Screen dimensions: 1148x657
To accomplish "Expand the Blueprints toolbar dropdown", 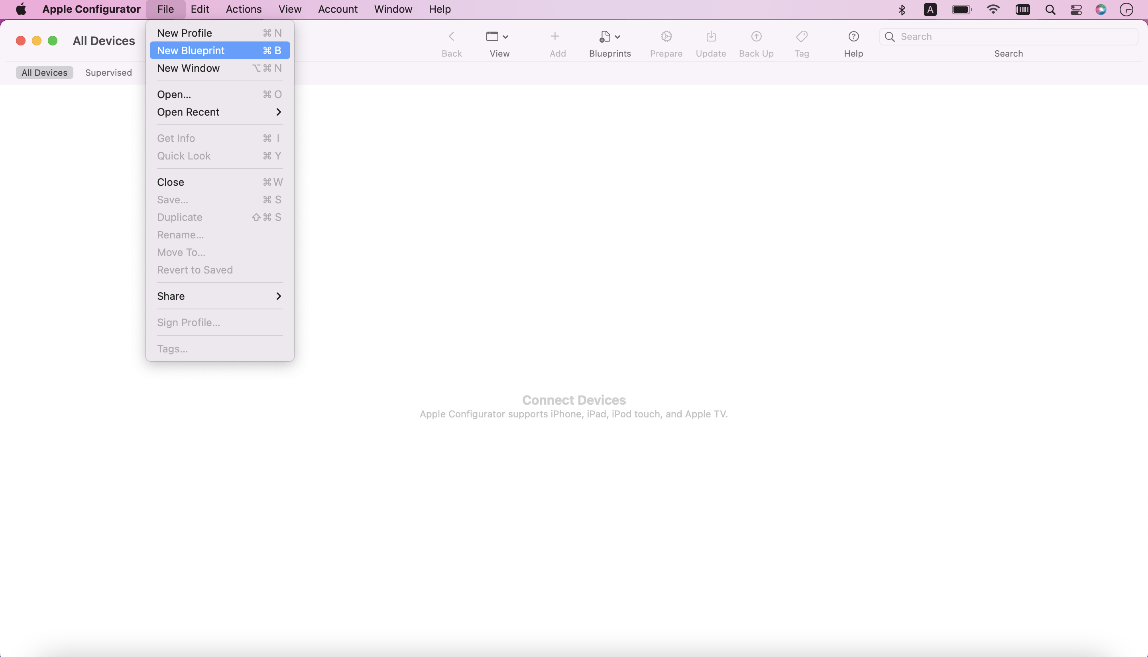I will pyautogui.click(x=609, y=37).
